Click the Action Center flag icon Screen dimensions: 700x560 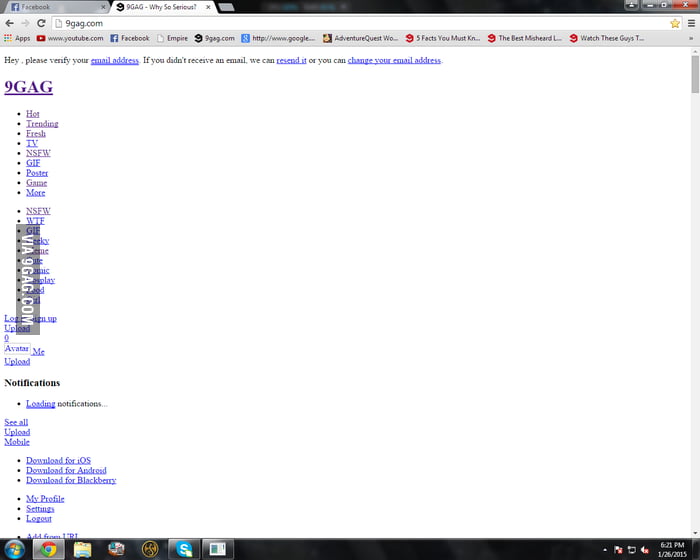pyautogui.click(x=618, y=550)
